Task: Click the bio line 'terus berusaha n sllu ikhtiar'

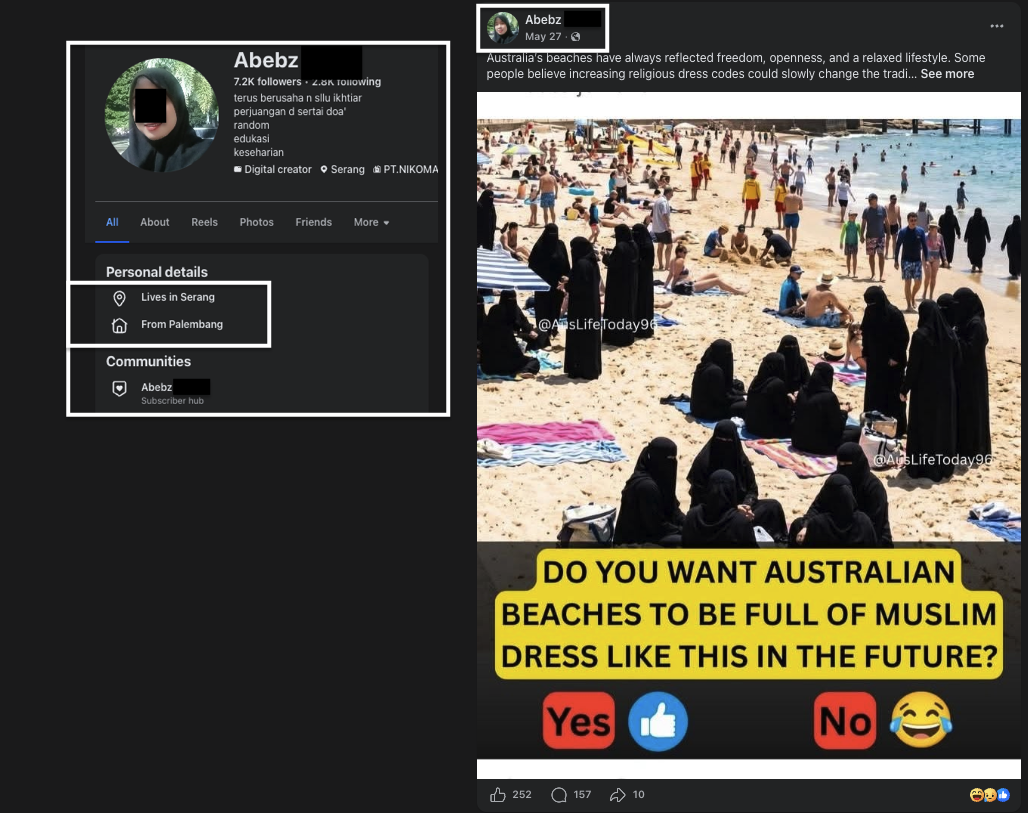Action: pyautogui.click(x=298, y=98)
